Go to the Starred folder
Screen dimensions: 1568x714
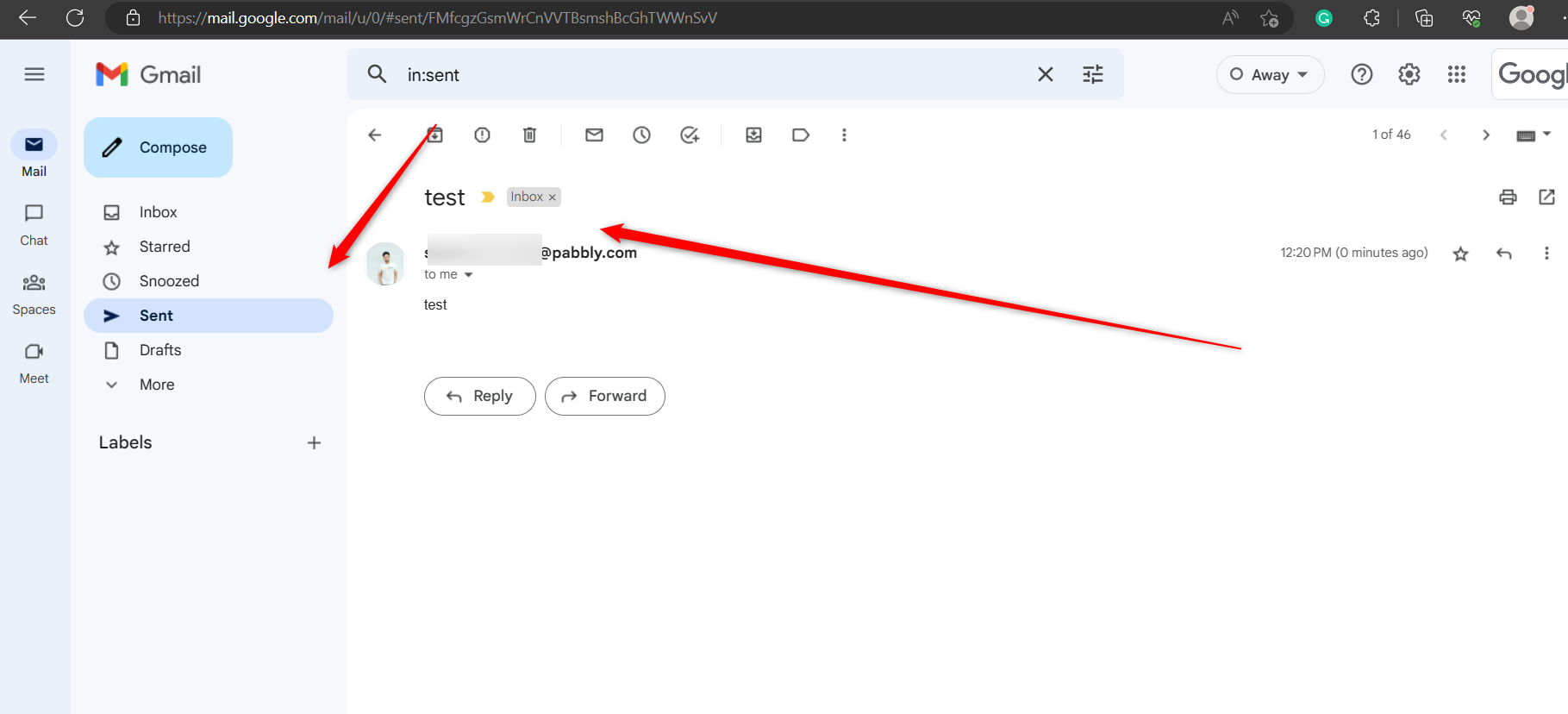[x=165, y=247]
